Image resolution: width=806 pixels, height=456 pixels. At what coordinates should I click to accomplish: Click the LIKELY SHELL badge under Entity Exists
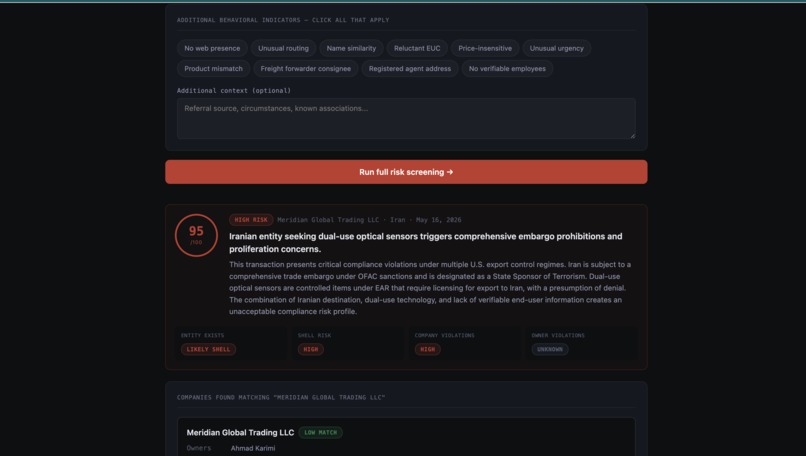(208, 349)
